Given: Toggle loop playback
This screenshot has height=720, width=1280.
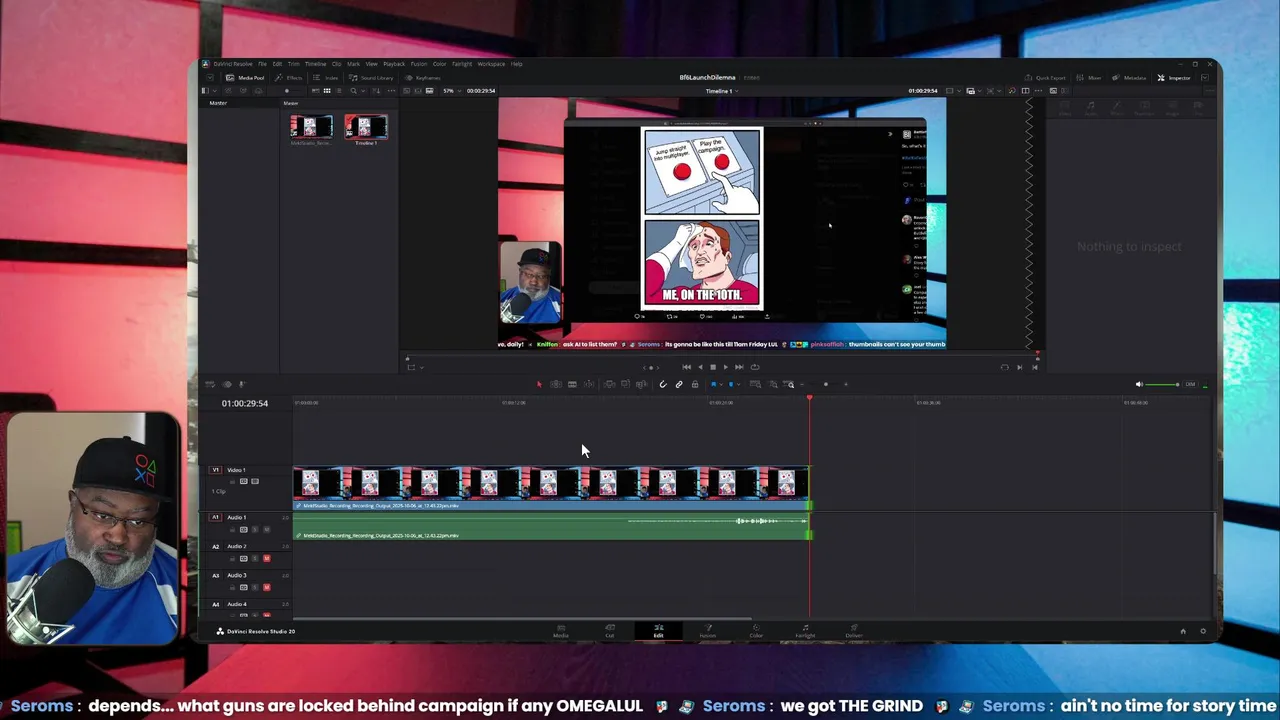Looking at the screenshot, I should (755, 367).
